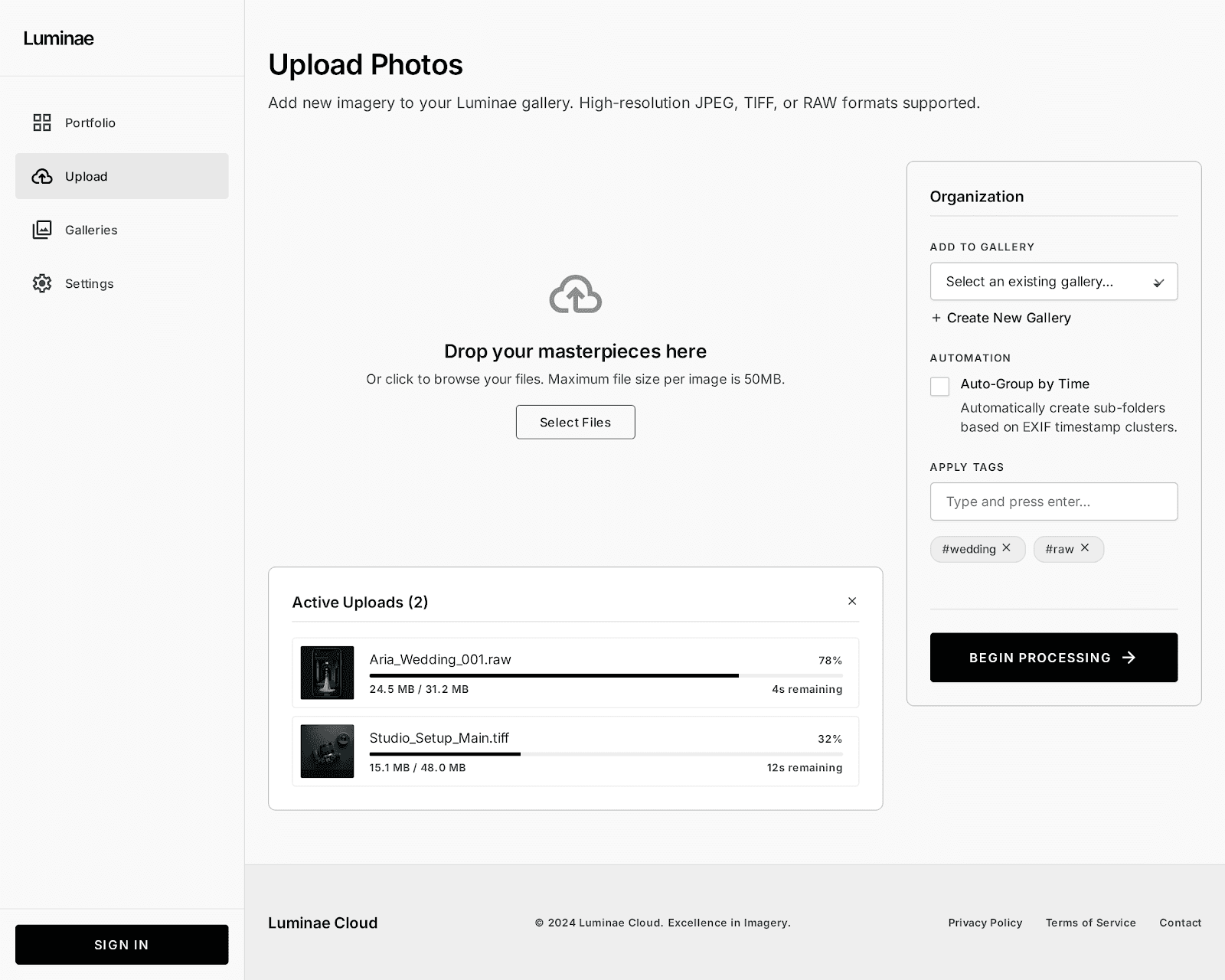Click the Aria_Wedding_001.raw file name

click(440, 659)
